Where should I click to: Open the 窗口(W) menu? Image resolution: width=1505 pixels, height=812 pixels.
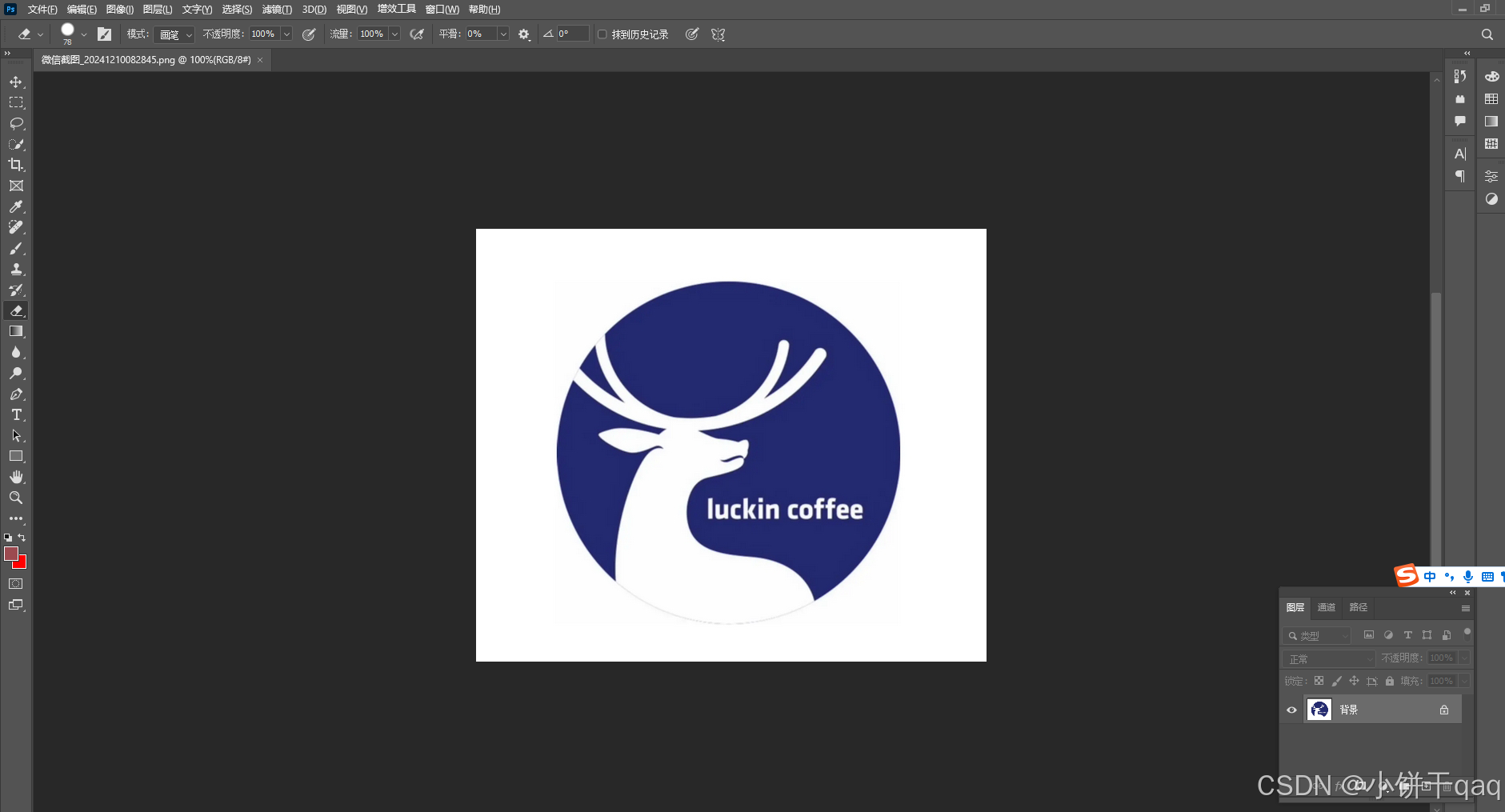click(x=442, y=10)
